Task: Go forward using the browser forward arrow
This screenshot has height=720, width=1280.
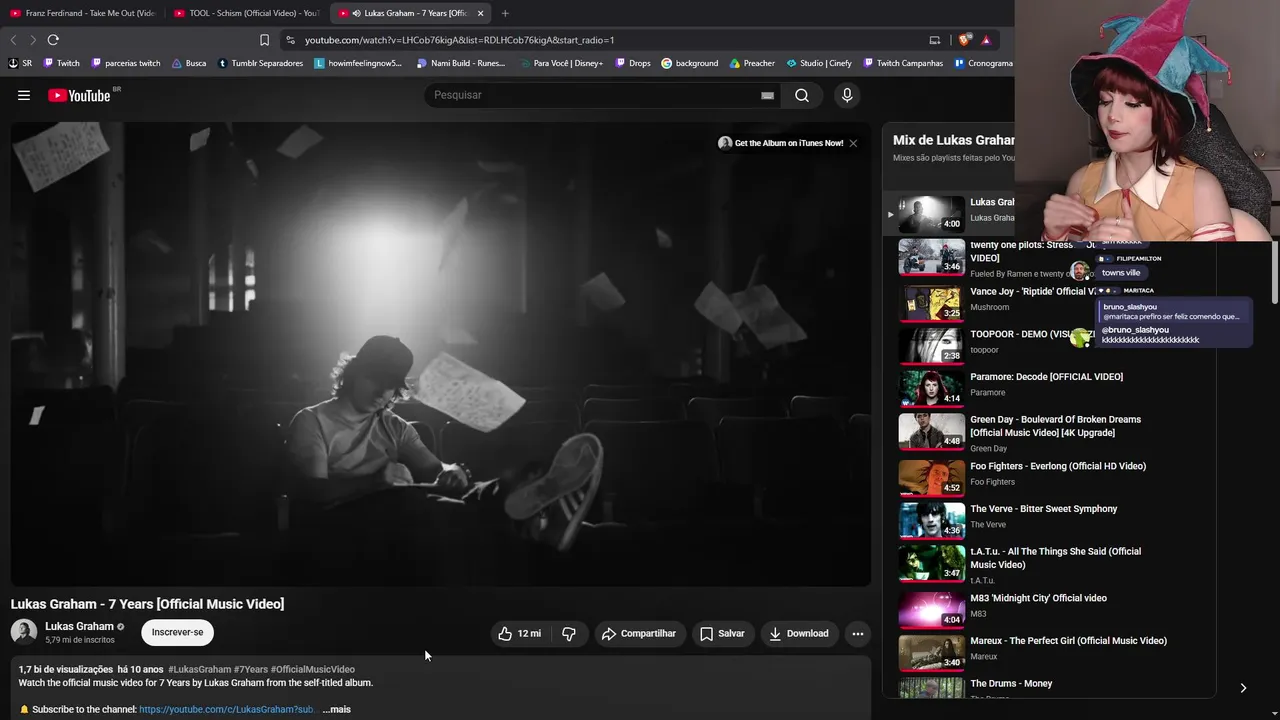Action: click(x=32, y=40)
